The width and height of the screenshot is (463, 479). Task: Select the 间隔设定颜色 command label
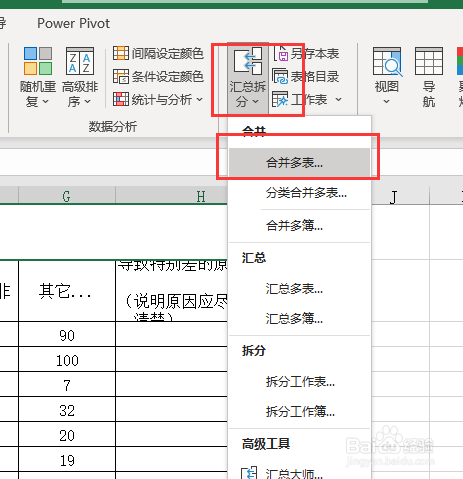168,53
